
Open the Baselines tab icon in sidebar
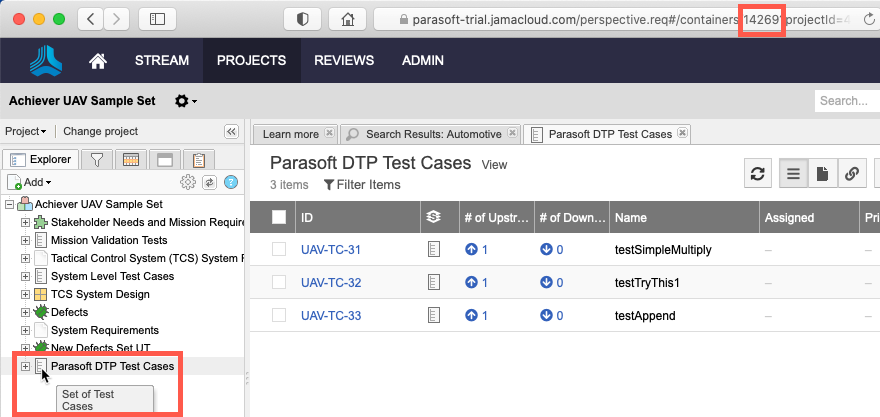click(x=164, y=160)
